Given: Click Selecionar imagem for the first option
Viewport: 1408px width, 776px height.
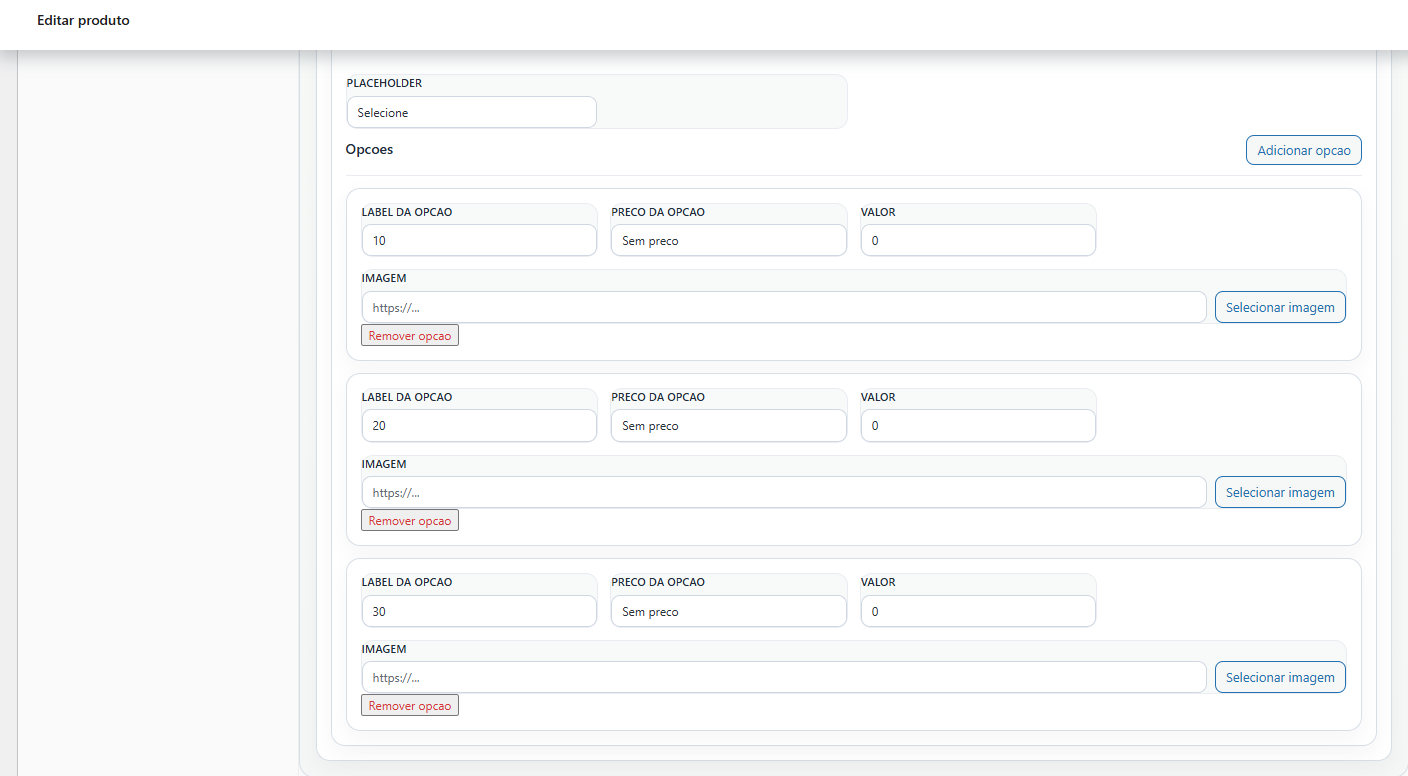Looking at the screenshot, I should click(1280, 307).
